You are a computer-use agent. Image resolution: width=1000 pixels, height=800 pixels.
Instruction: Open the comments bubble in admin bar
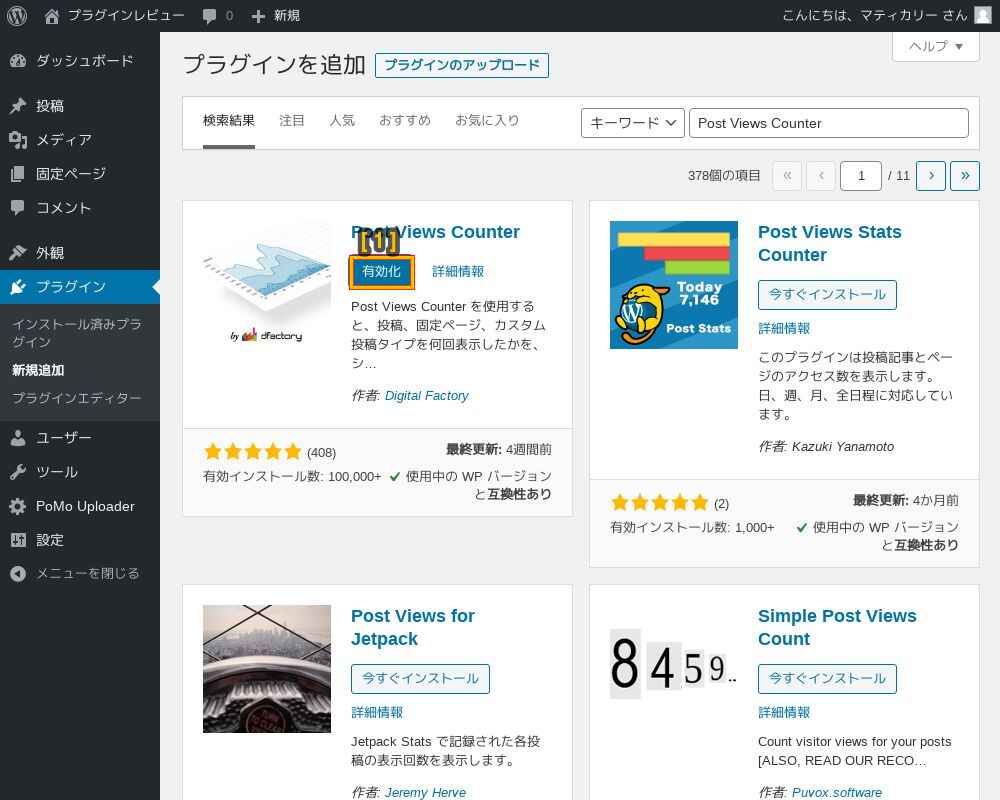point(209,16)
